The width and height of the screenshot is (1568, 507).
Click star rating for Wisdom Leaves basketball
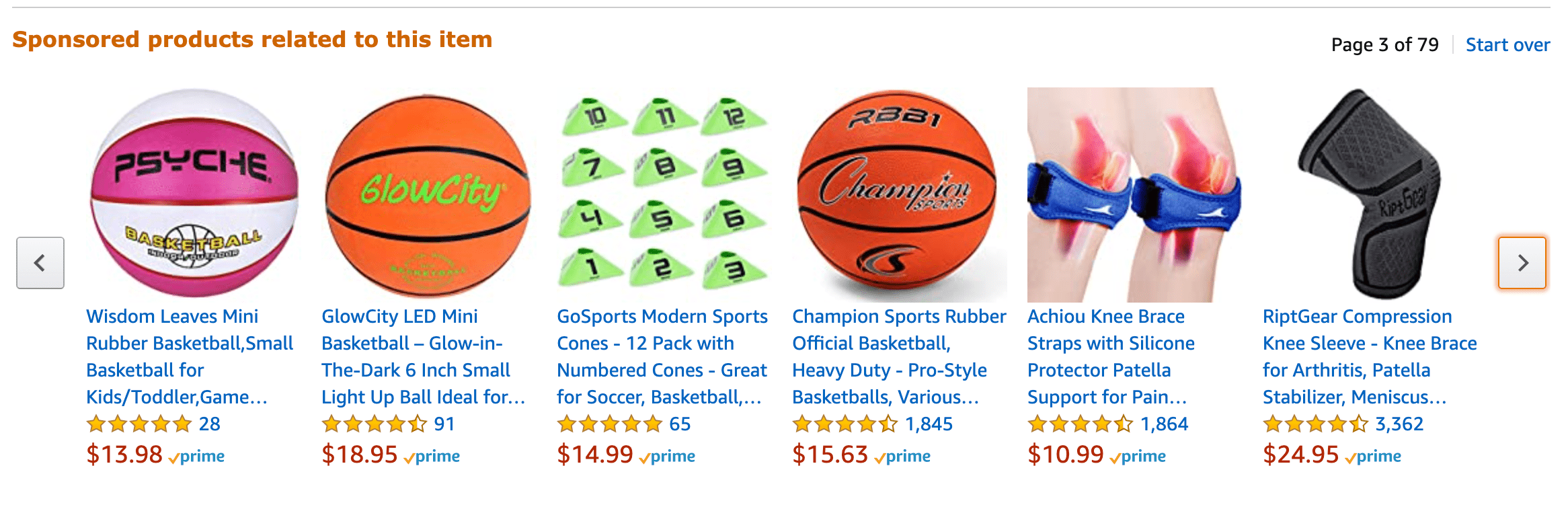click(139, 424)
